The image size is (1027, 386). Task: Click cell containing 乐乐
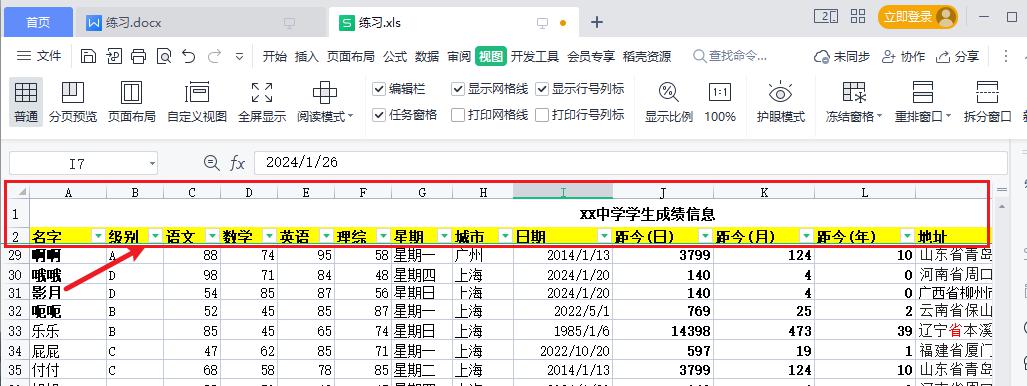[x=67, y=332]
